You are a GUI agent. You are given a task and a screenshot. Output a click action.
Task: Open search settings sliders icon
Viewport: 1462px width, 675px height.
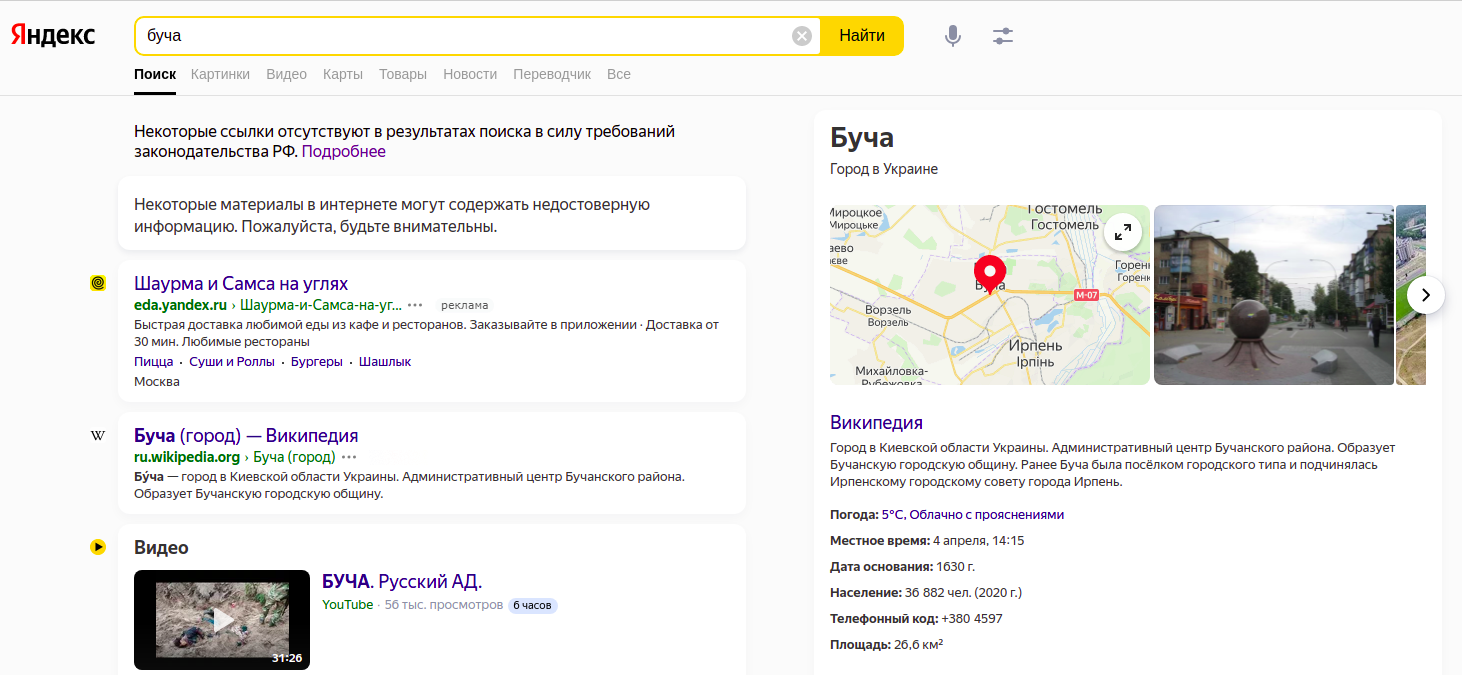point(1003,36)
